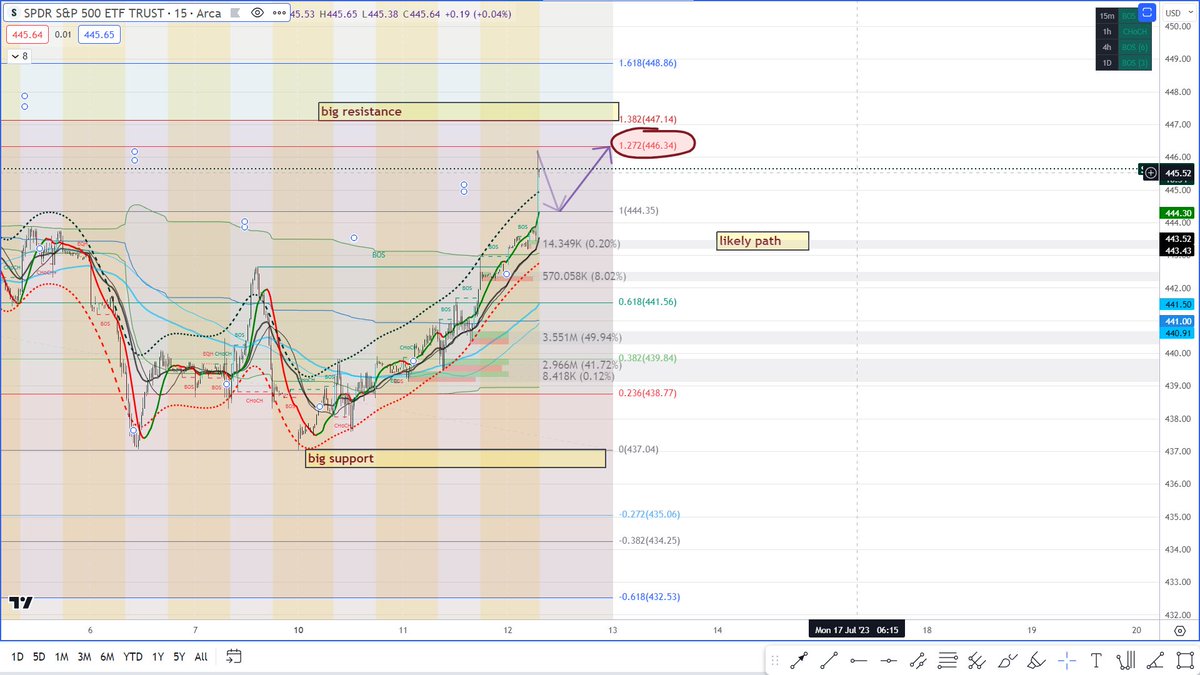Switch range to YTD
Viewport: 1200px width, 675px height.
click(132, 657)
